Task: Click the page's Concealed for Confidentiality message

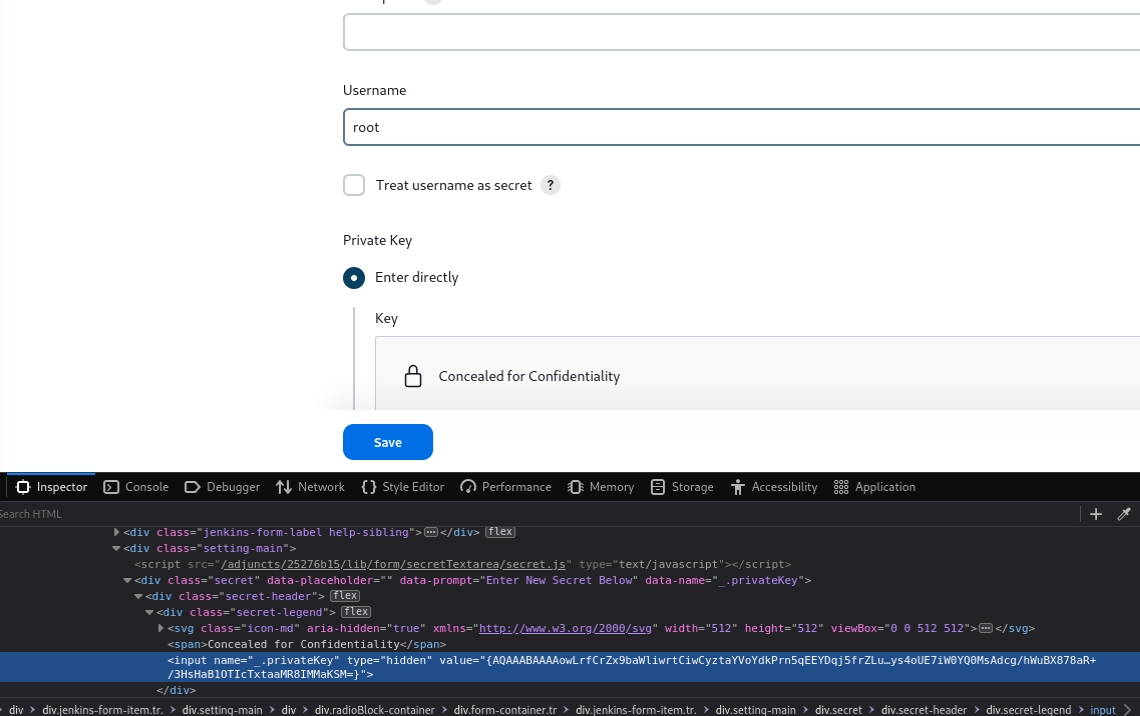Action: pos(529,377)
